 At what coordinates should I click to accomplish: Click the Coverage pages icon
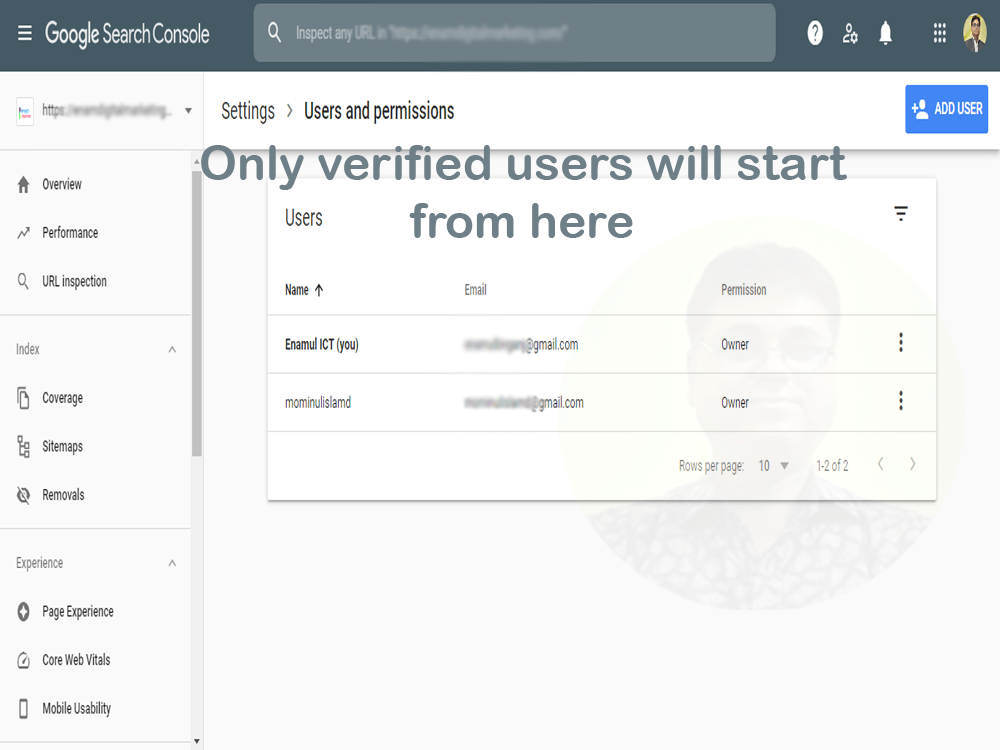pyautogui.click(x=24, y=398)
